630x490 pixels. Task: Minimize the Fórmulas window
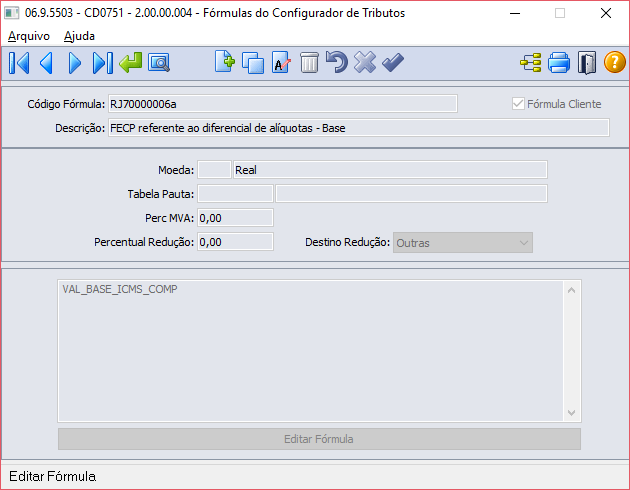point(515,13)
